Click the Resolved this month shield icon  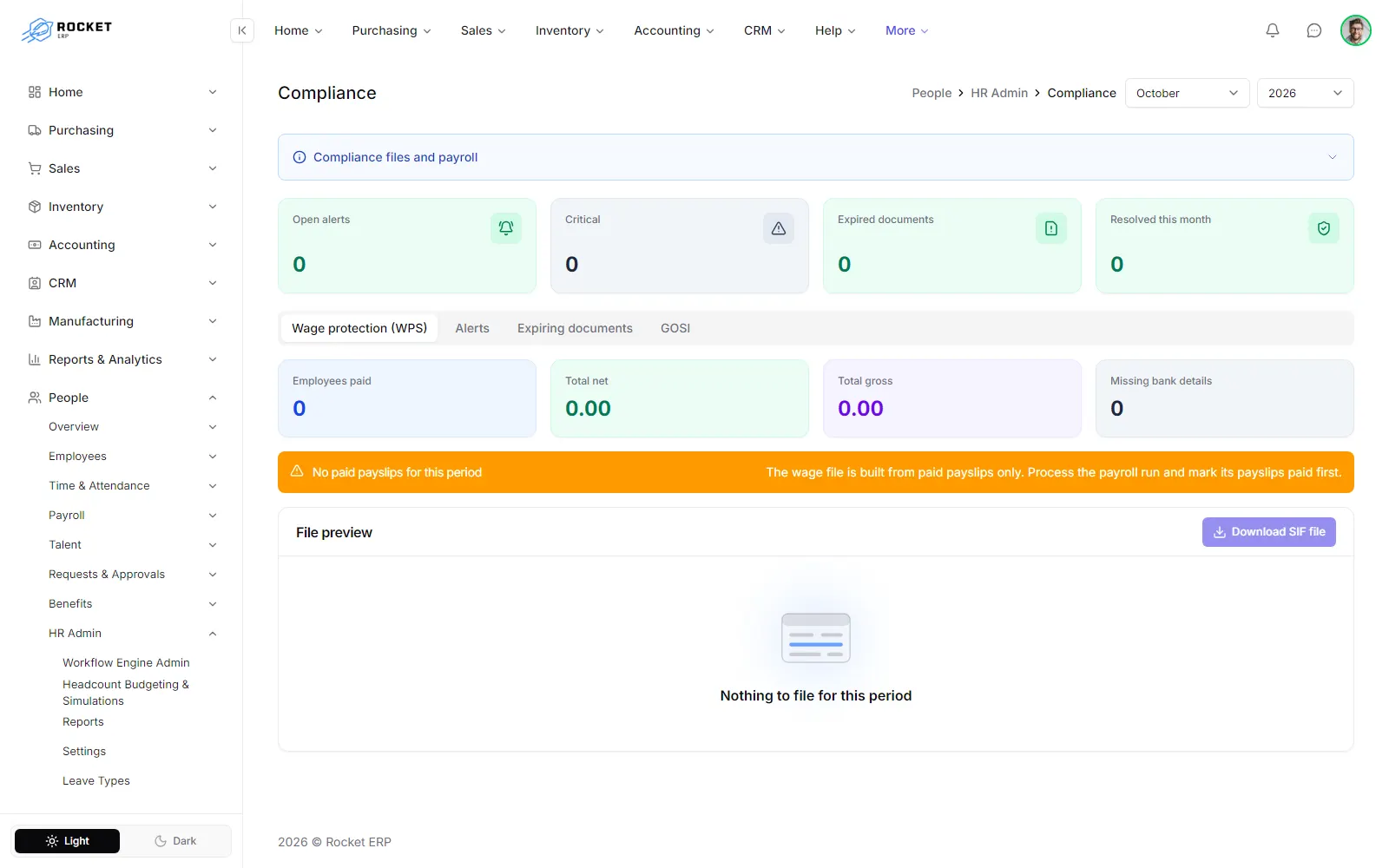(x=1324, y=228)
